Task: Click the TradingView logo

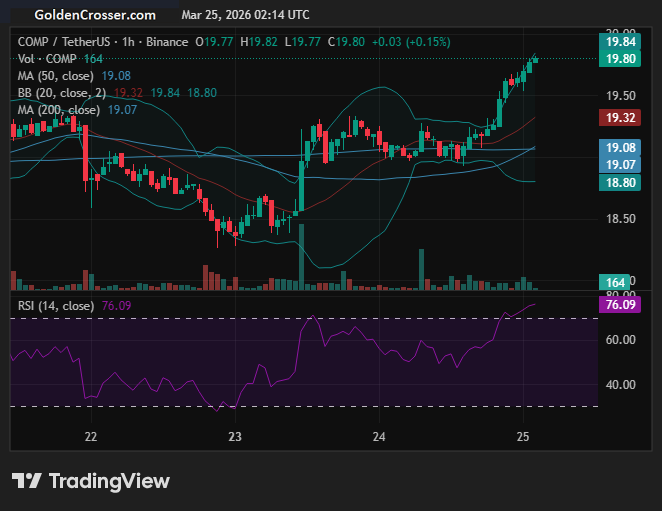Action: (90, 481)
